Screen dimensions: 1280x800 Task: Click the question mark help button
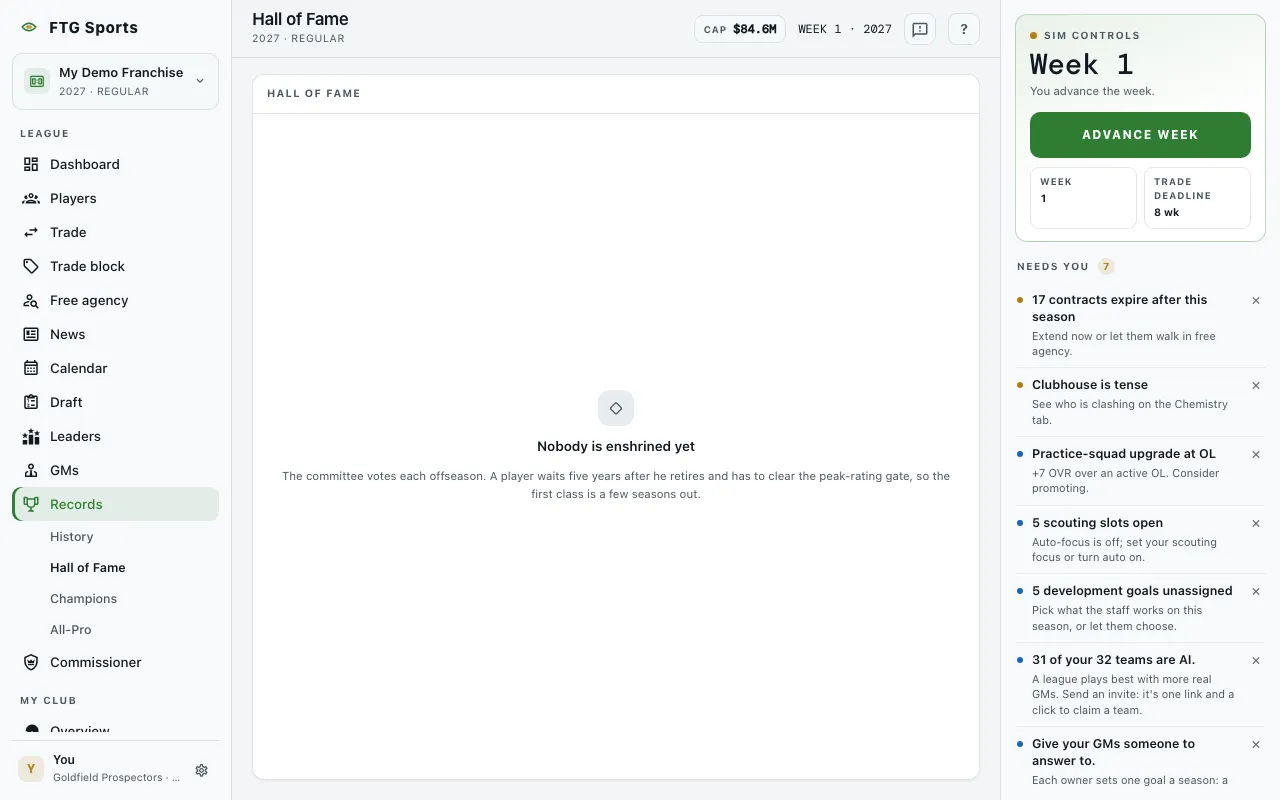(964, 29)
